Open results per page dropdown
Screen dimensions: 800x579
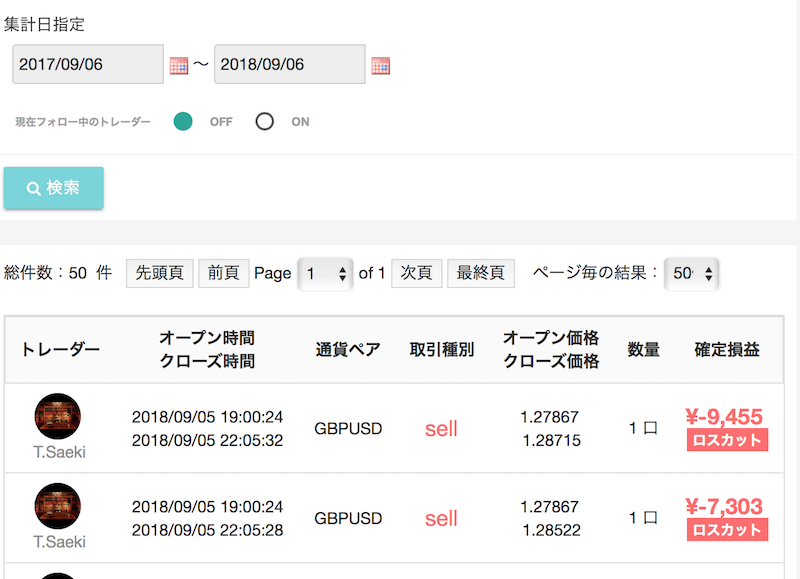coord(691,273)
